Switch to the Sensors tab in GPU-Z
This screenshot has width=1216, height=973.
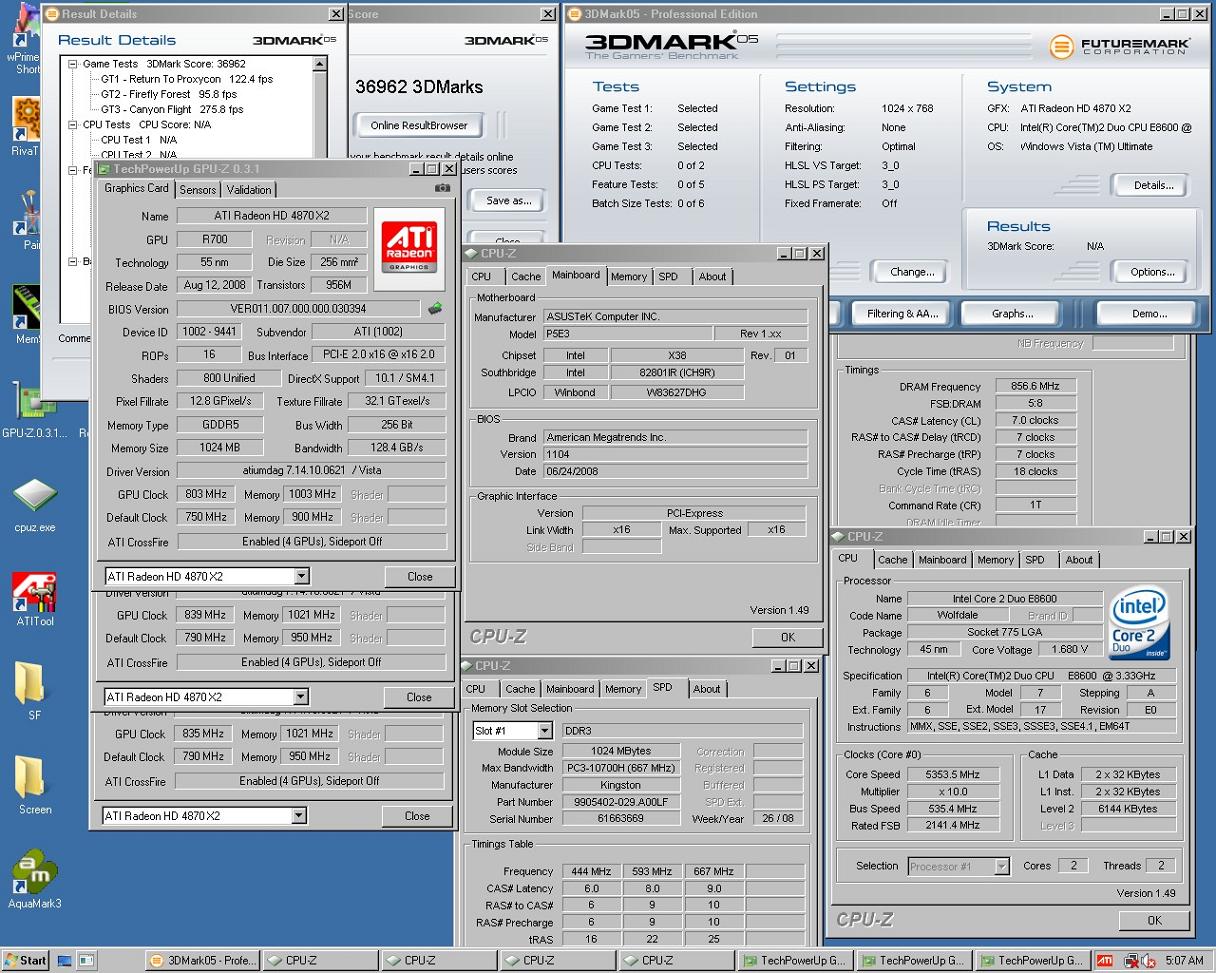coord(198,189)
